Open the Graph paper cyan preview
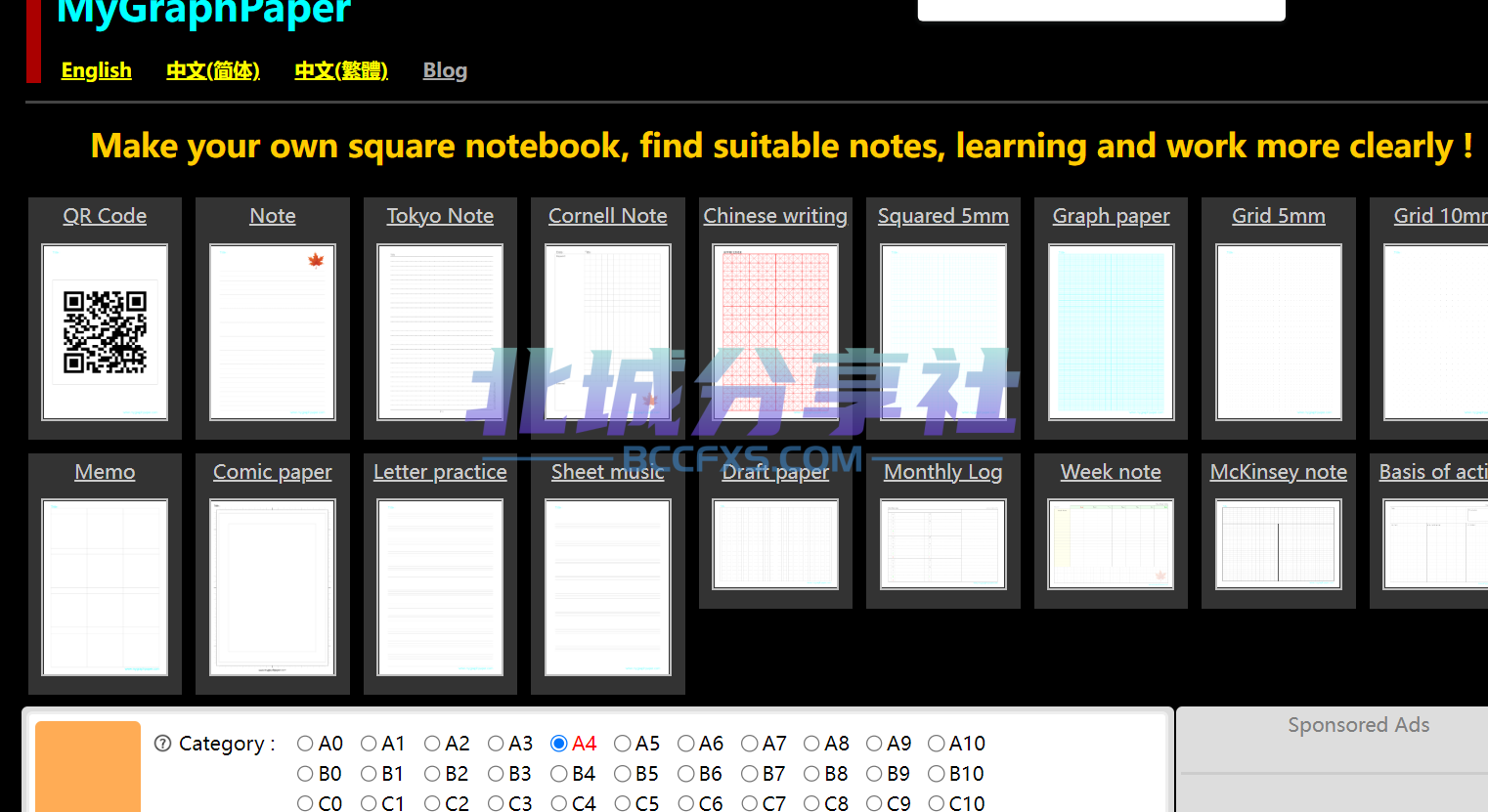1488x812 pixels. click(1111, 332)
